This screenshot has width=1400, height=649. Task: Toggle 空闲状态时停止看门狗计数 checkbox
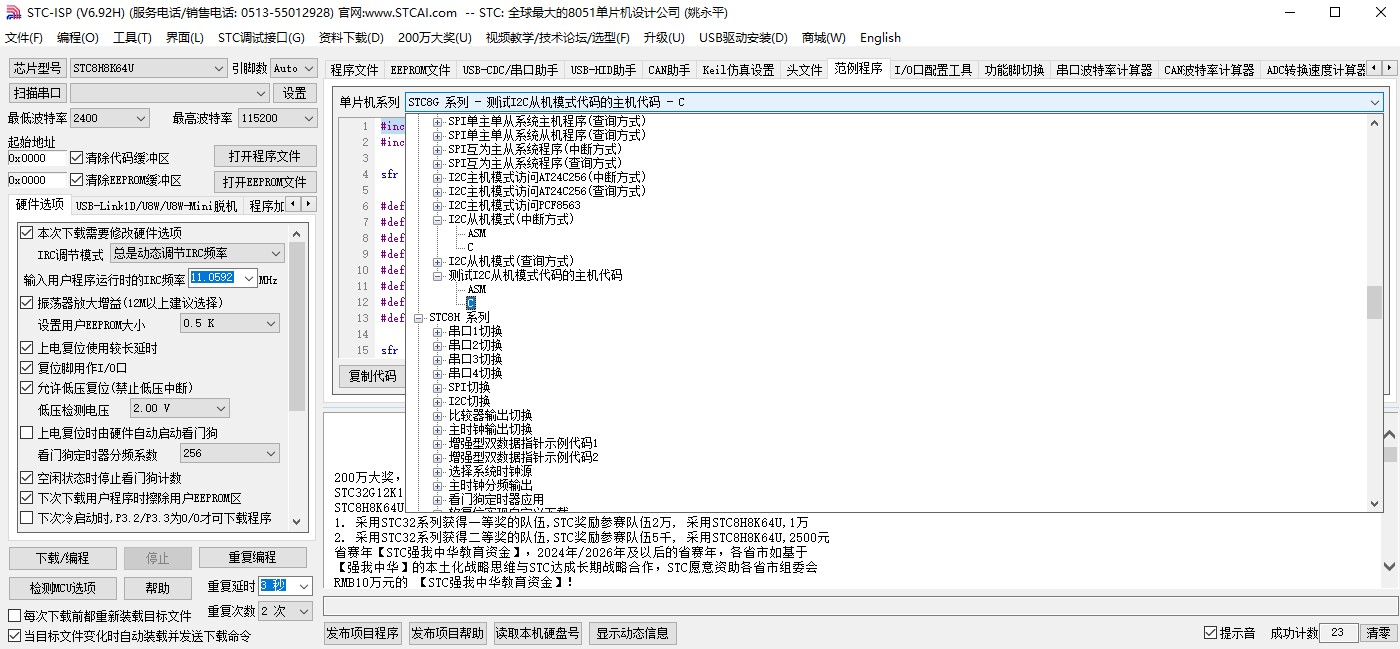[27, 478]
